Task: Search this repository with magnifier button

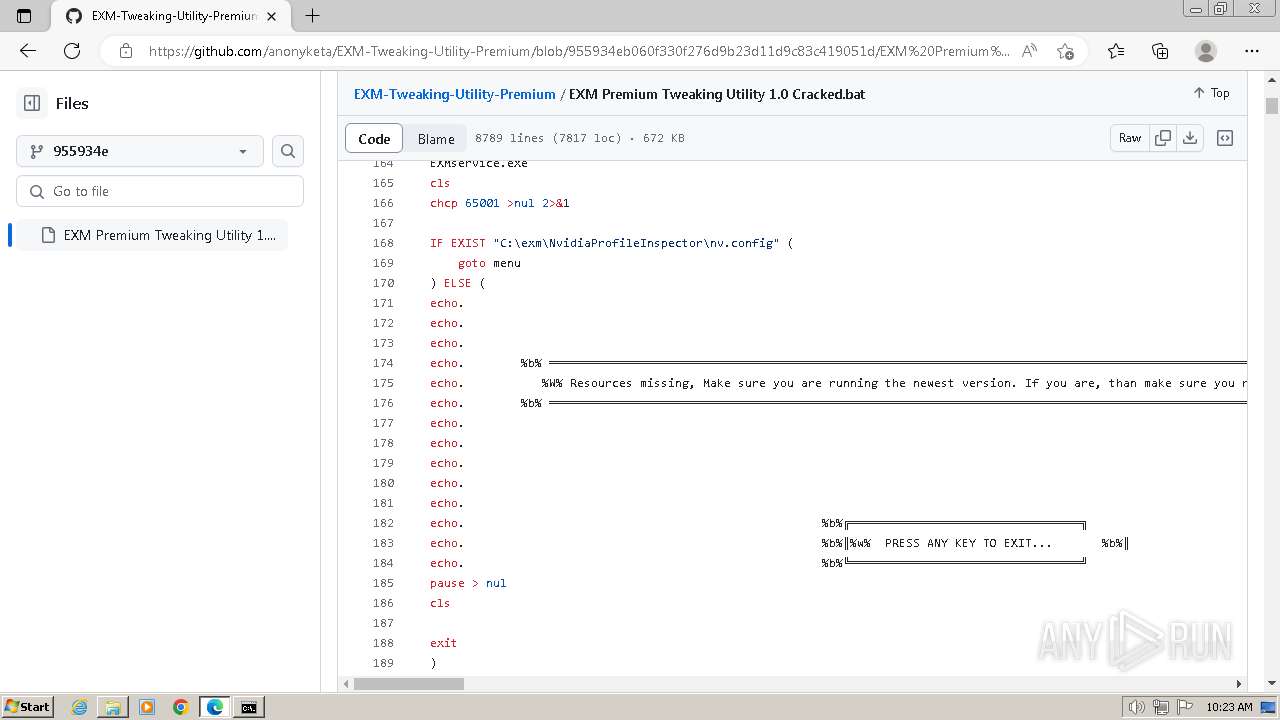Action: pos(288,151)
